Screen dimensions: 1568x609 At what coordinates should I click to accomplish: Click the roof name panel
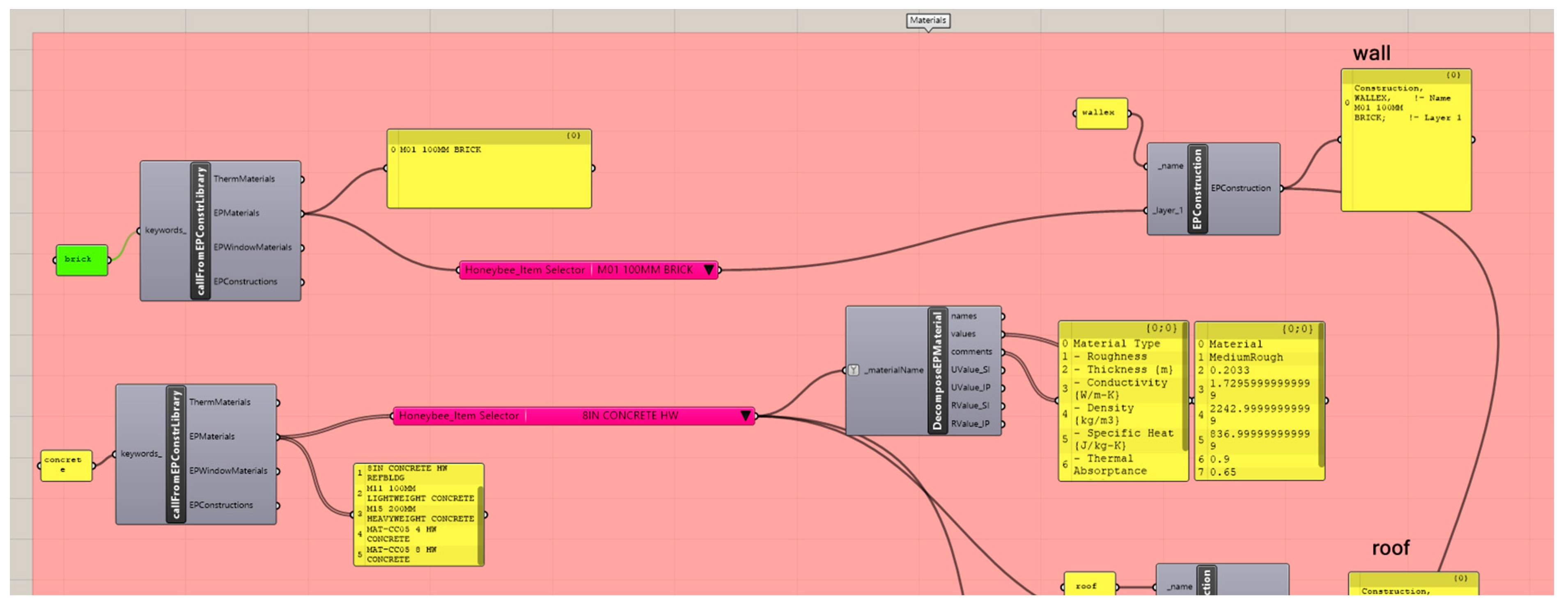point(1089,586)
